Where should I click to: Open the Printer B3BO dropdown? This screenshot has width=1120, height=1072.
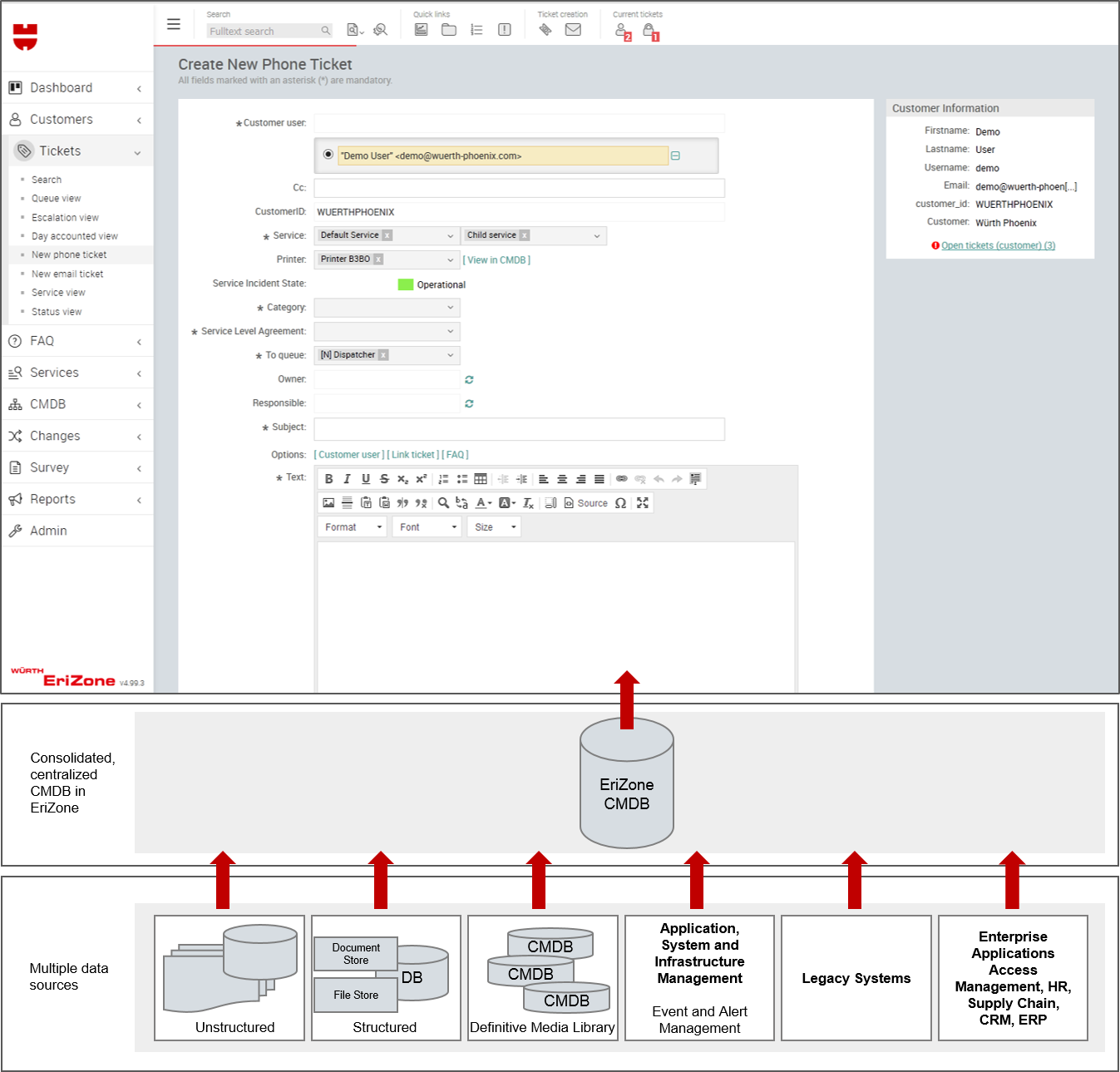387,260
